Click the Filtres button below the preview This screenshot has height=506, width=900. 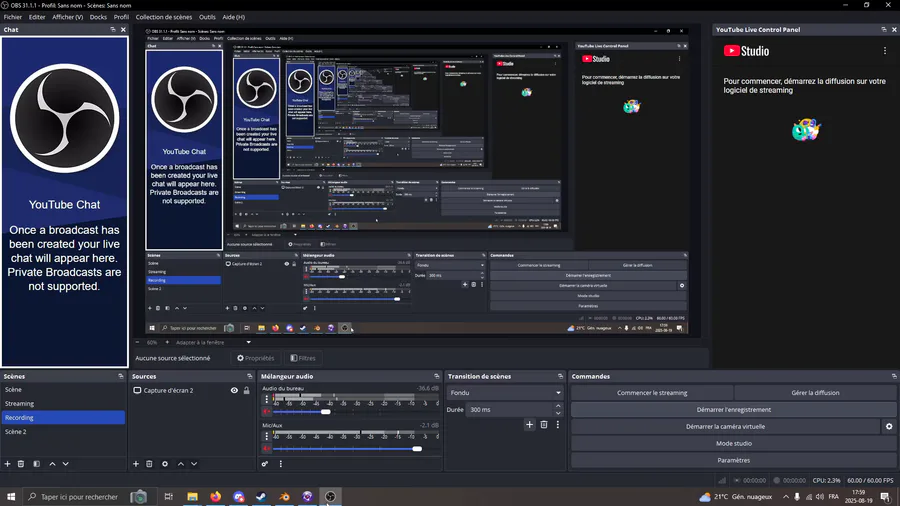pos(303,358)
